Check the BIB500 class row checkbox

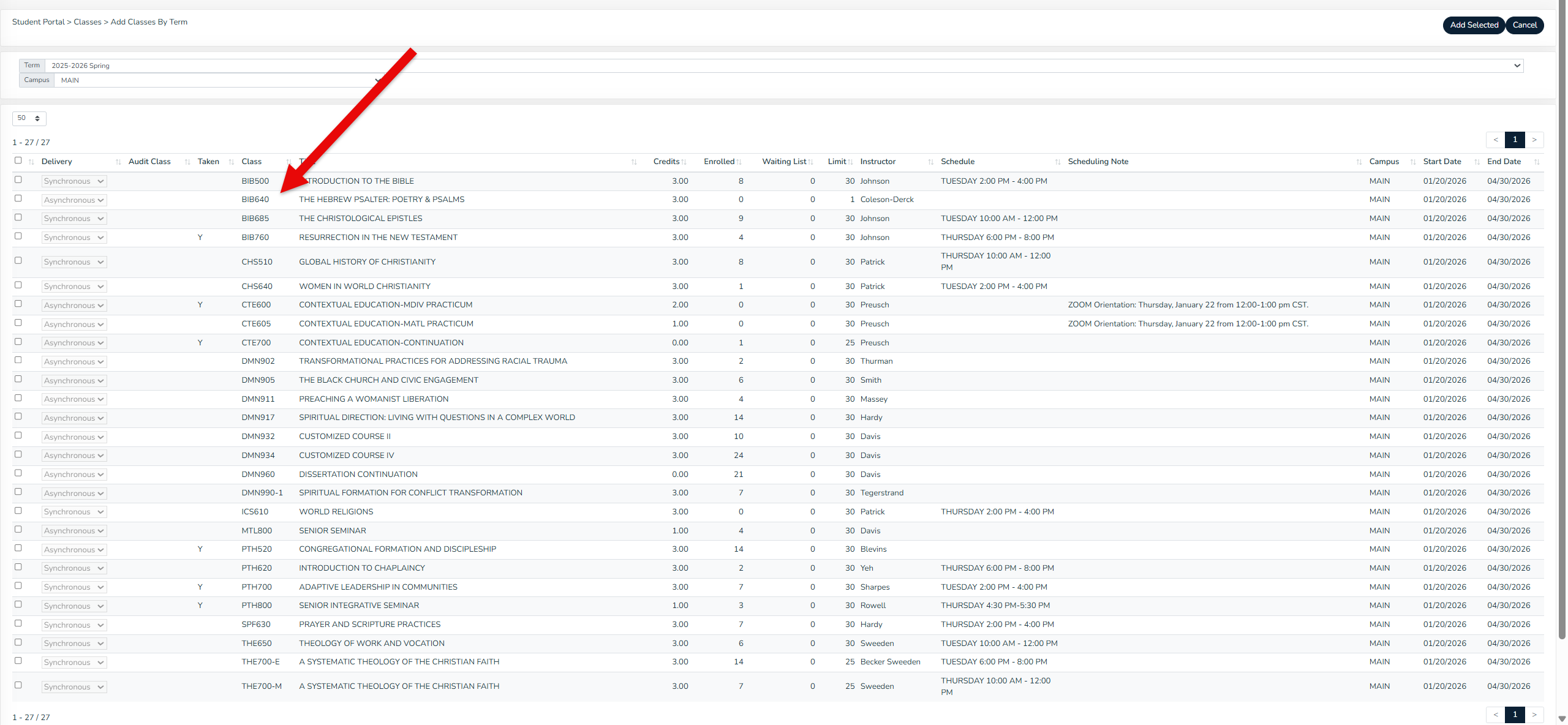18,180
